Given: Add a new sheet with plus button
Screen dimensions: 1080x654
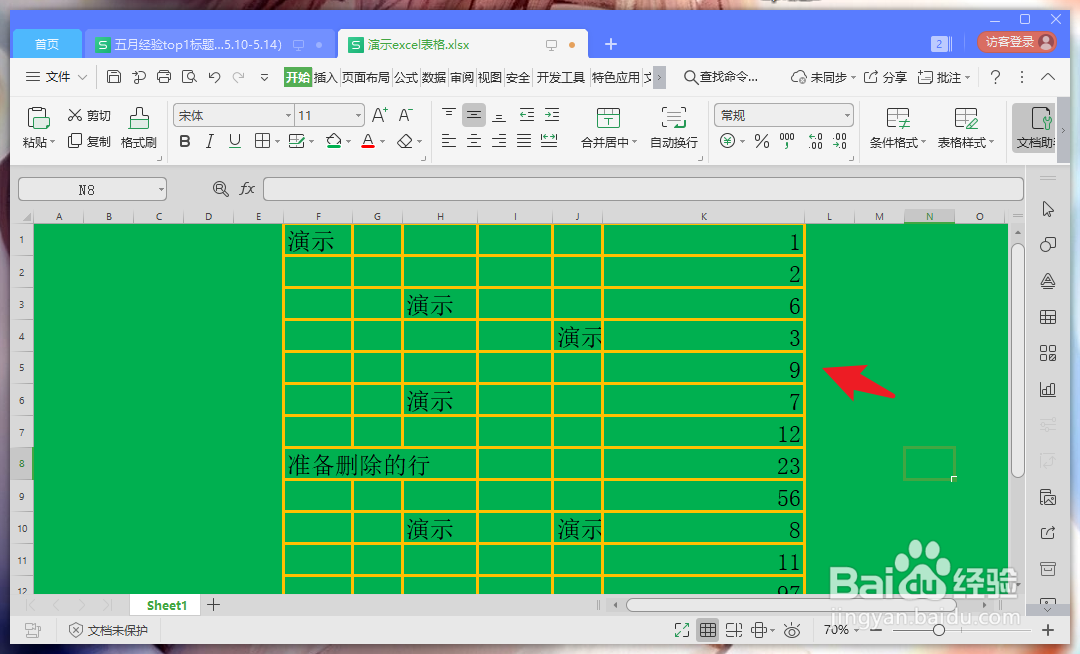Looking at the screenshot, I should pyautogui.click(x=214, y=605).
